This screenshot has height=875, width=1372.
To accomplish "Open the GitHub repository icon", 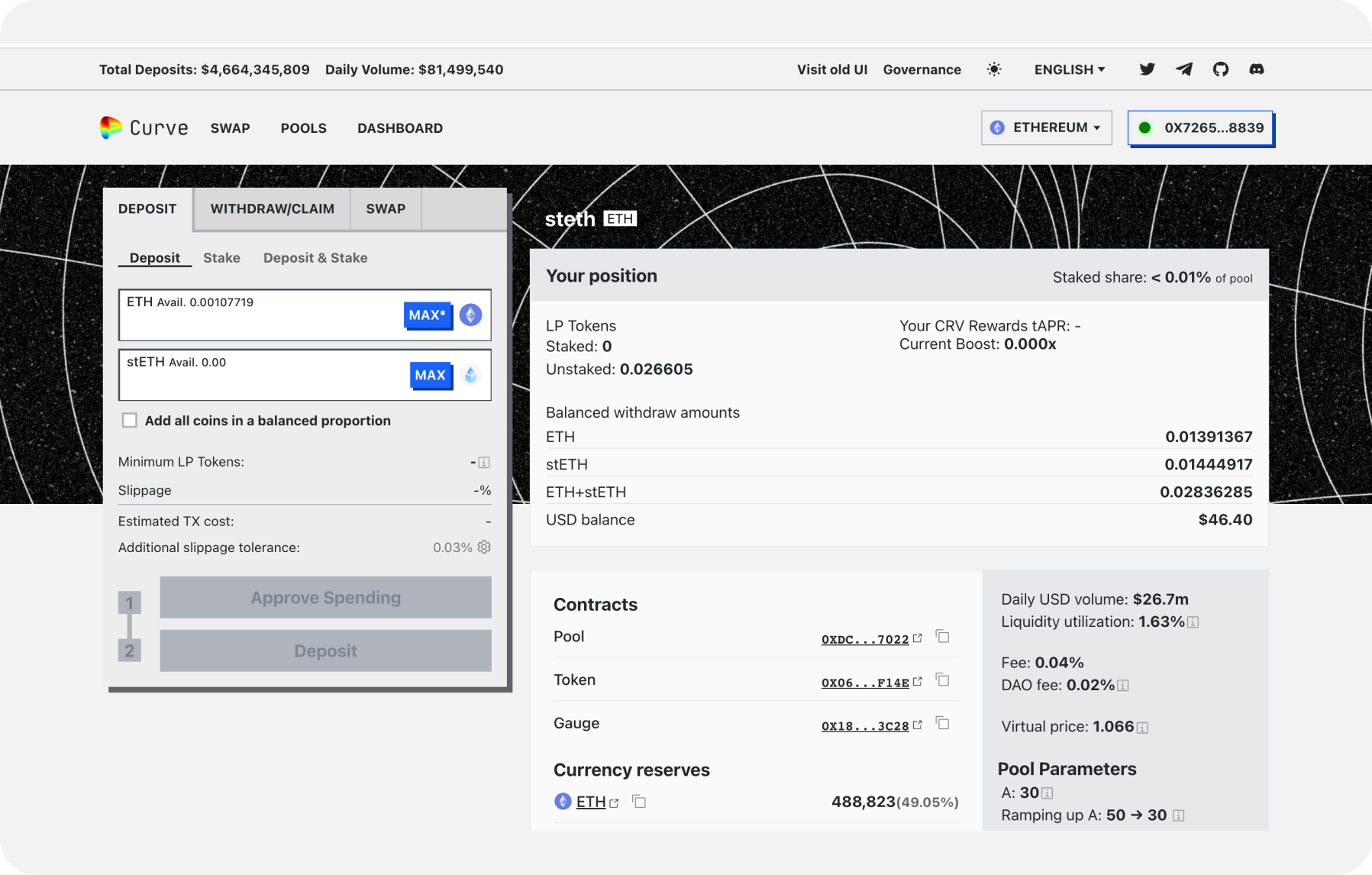I will (1221, 69).
